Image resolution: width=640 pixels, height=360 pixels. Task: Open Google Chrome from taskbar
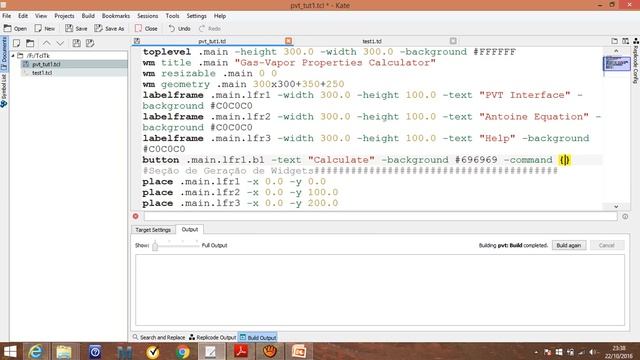coord(182,351)
